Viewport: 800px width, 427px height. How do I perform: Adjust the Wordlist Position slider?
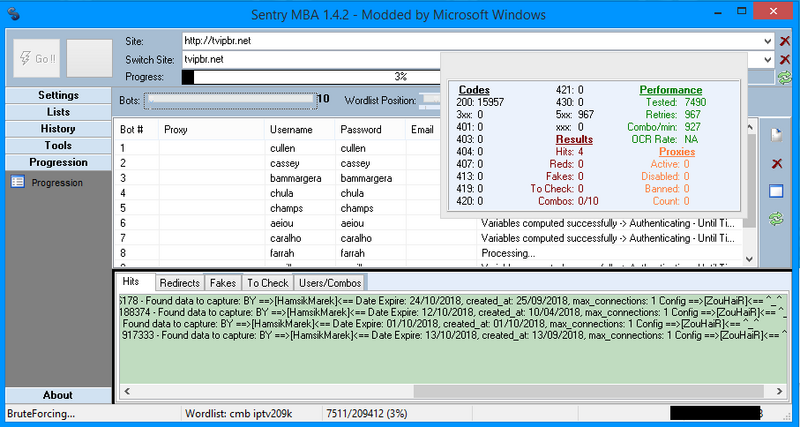[x=430, y=101]
